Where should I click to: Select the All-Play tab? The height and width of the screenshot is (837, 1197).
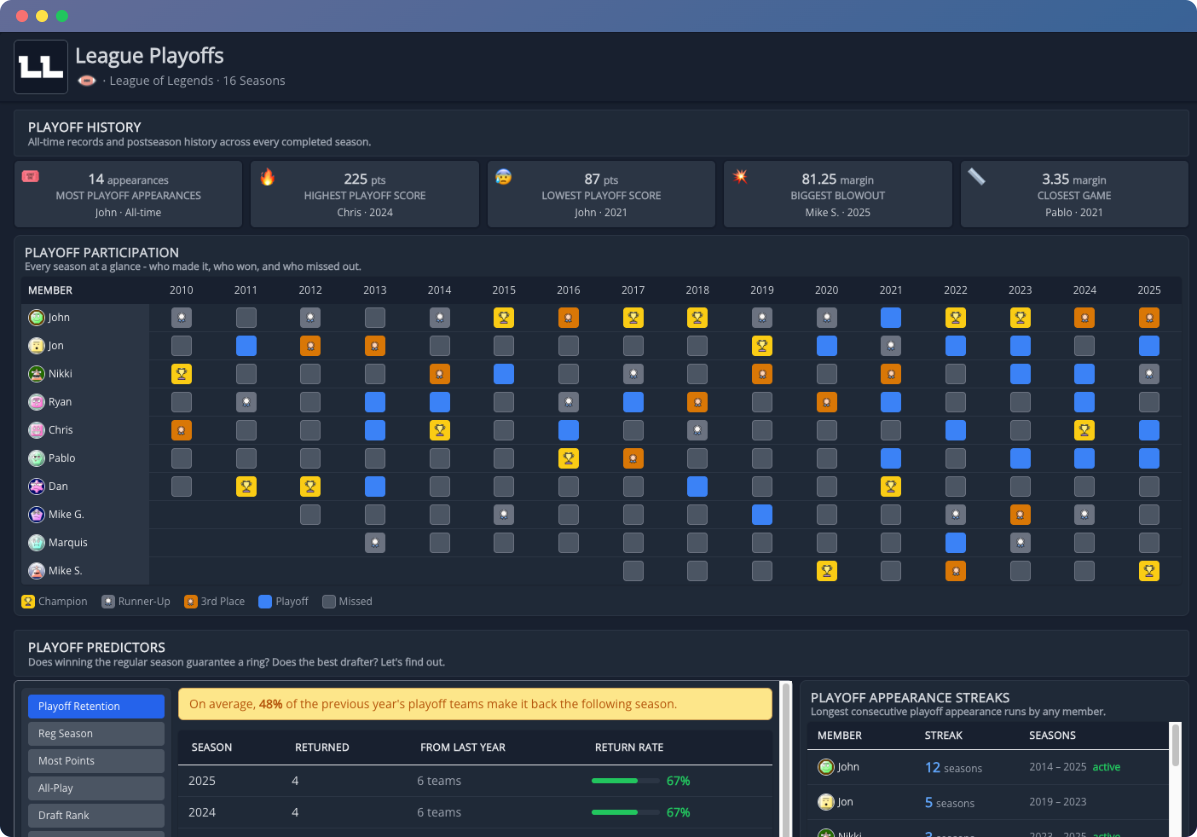[x=96, y=788]
